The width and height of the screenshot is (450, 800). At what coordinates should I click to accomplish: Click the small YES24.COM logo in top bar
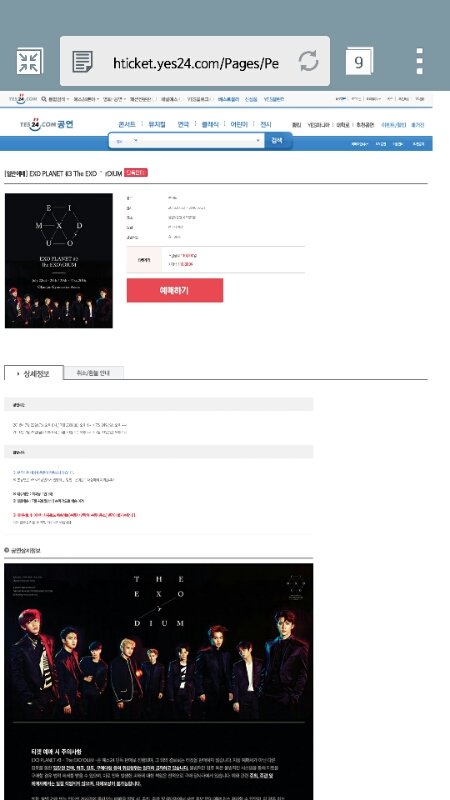pos(23,99)
